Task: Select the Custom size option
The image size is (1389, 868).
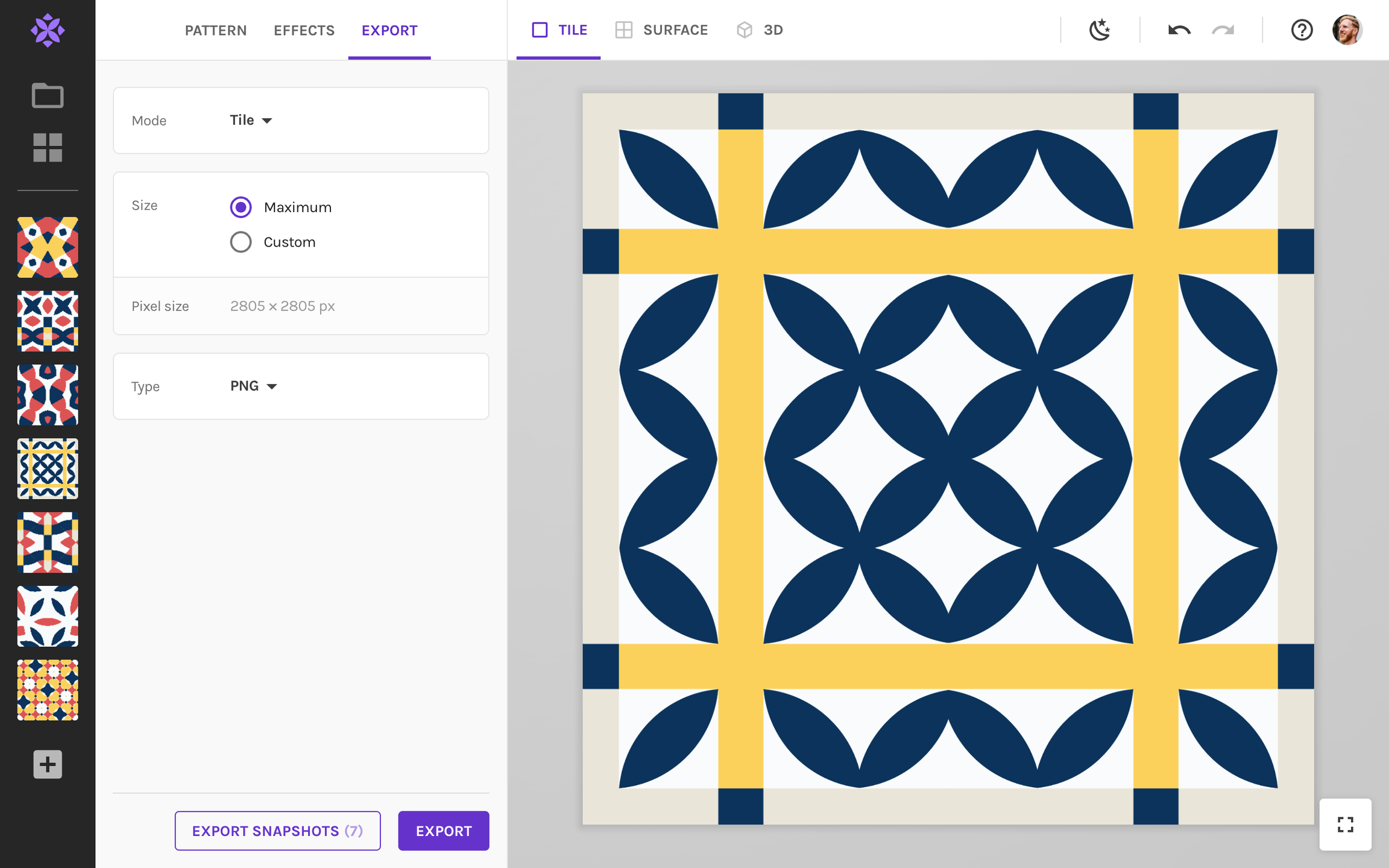Action: click(x=241, y=242)
